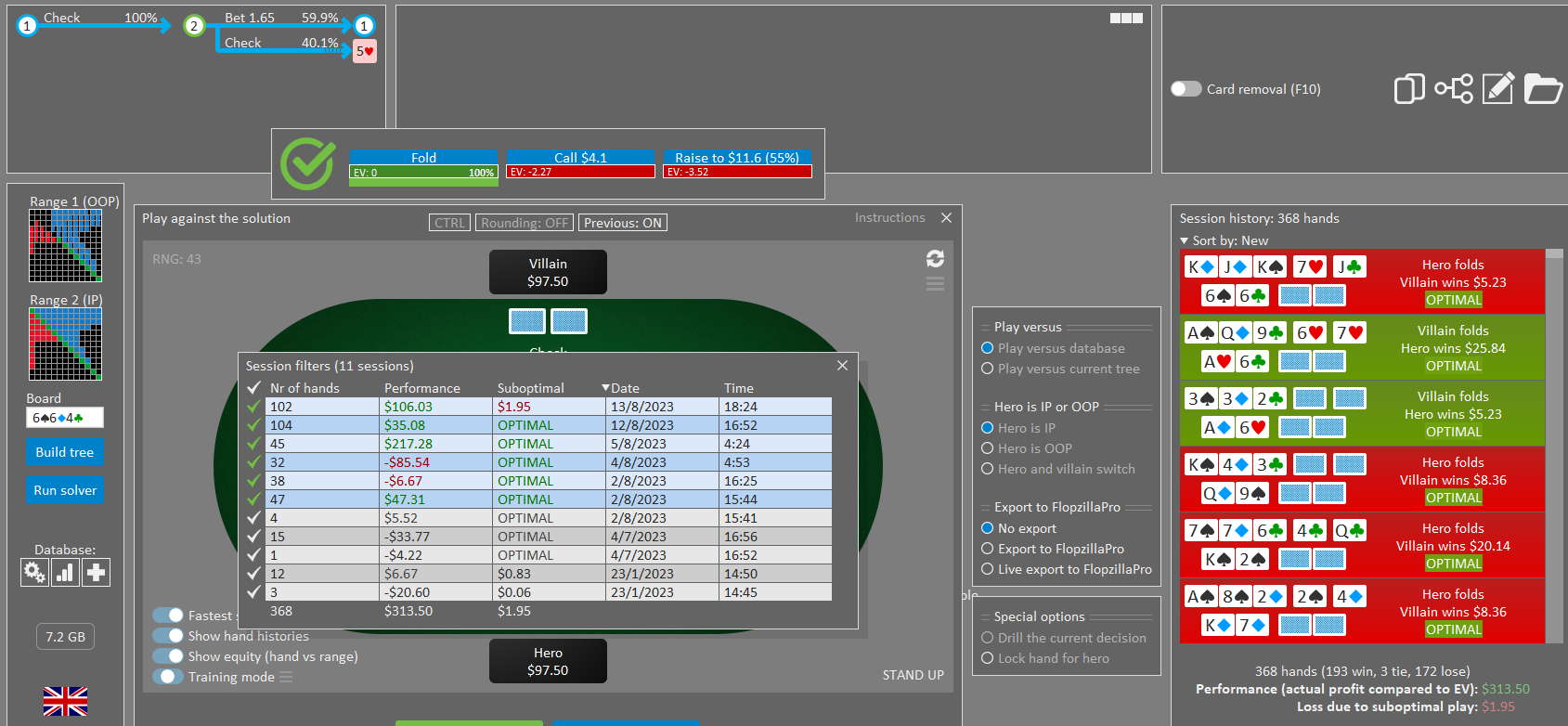Uncheck the 45 hands session checkmark
1568x726 pixels.
253,444
